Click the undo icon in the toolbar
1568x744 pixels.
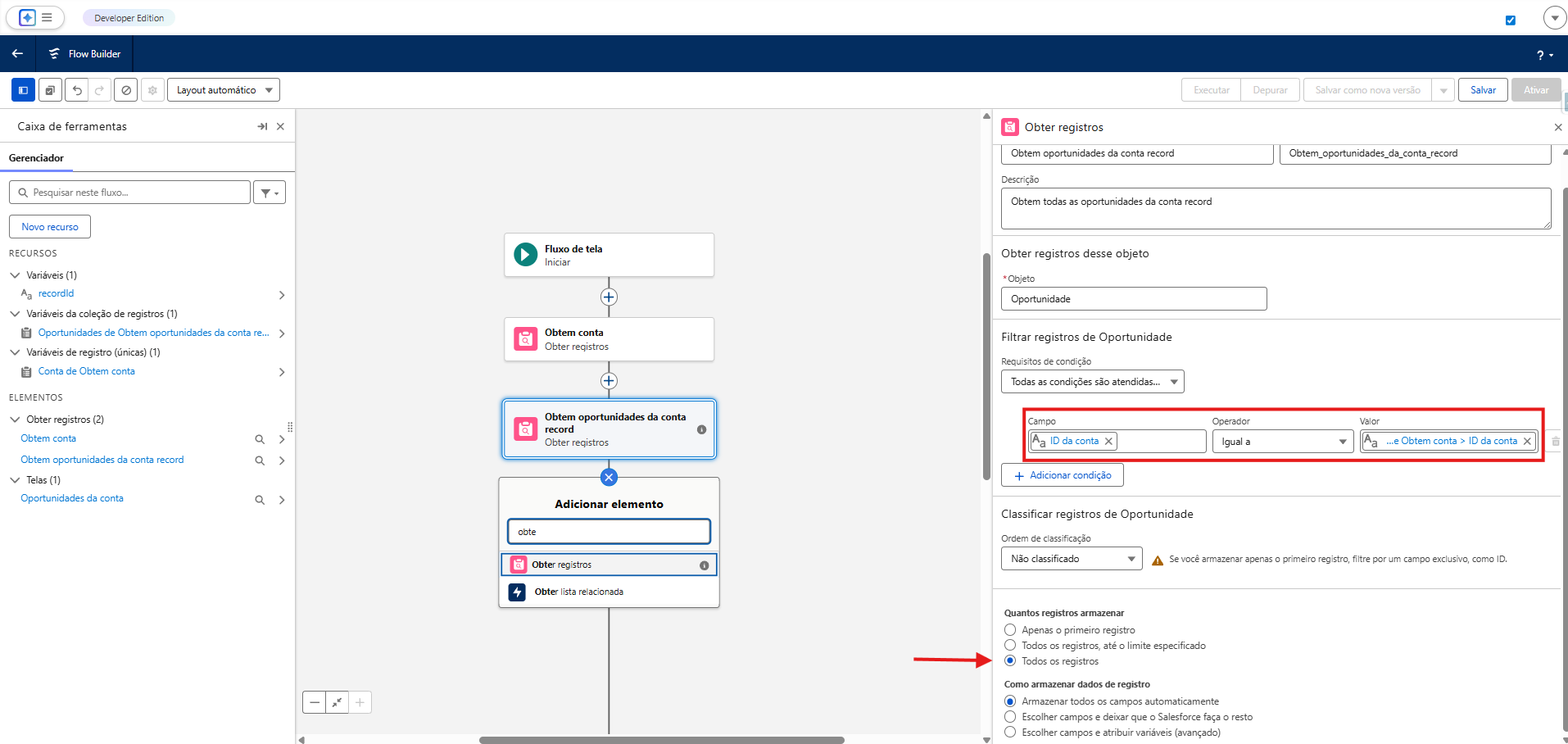(76, 89)
